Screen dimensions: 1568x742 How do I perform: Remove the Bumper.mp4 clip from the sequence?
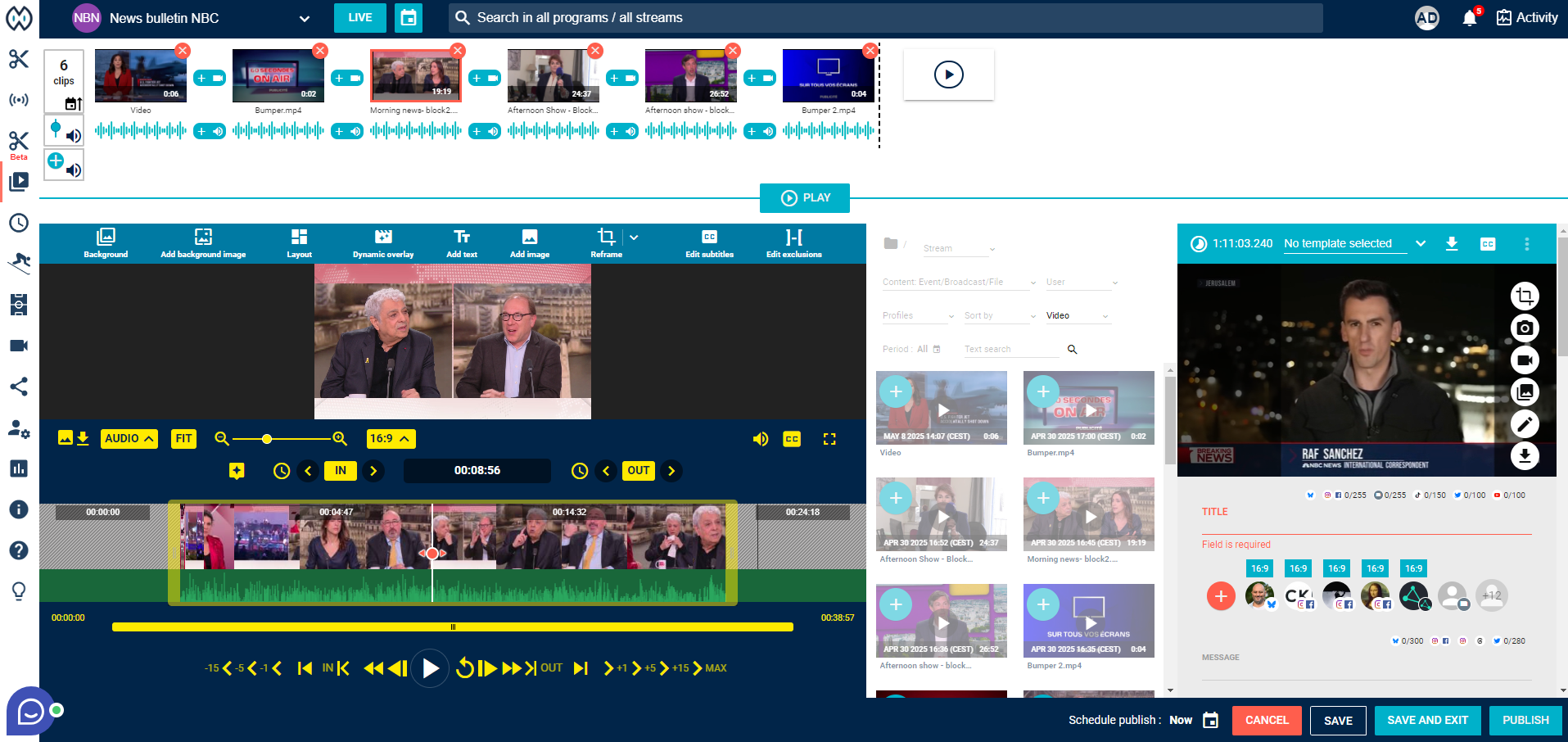(x=320, y=51)
